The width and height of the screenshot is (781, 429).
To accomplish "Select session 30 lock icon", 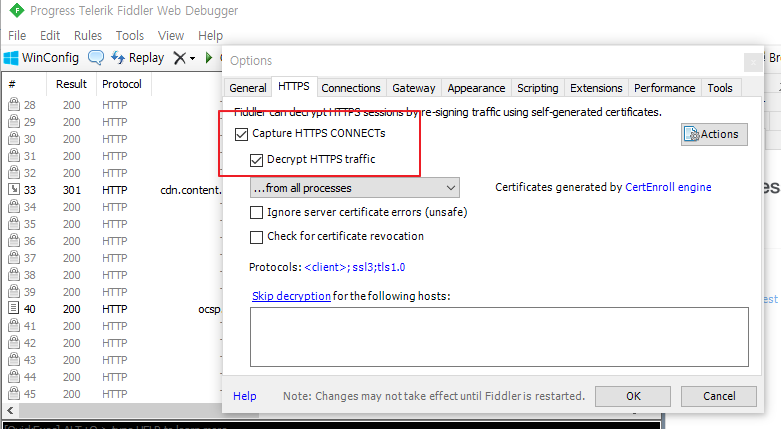I will tap(14, 138).
